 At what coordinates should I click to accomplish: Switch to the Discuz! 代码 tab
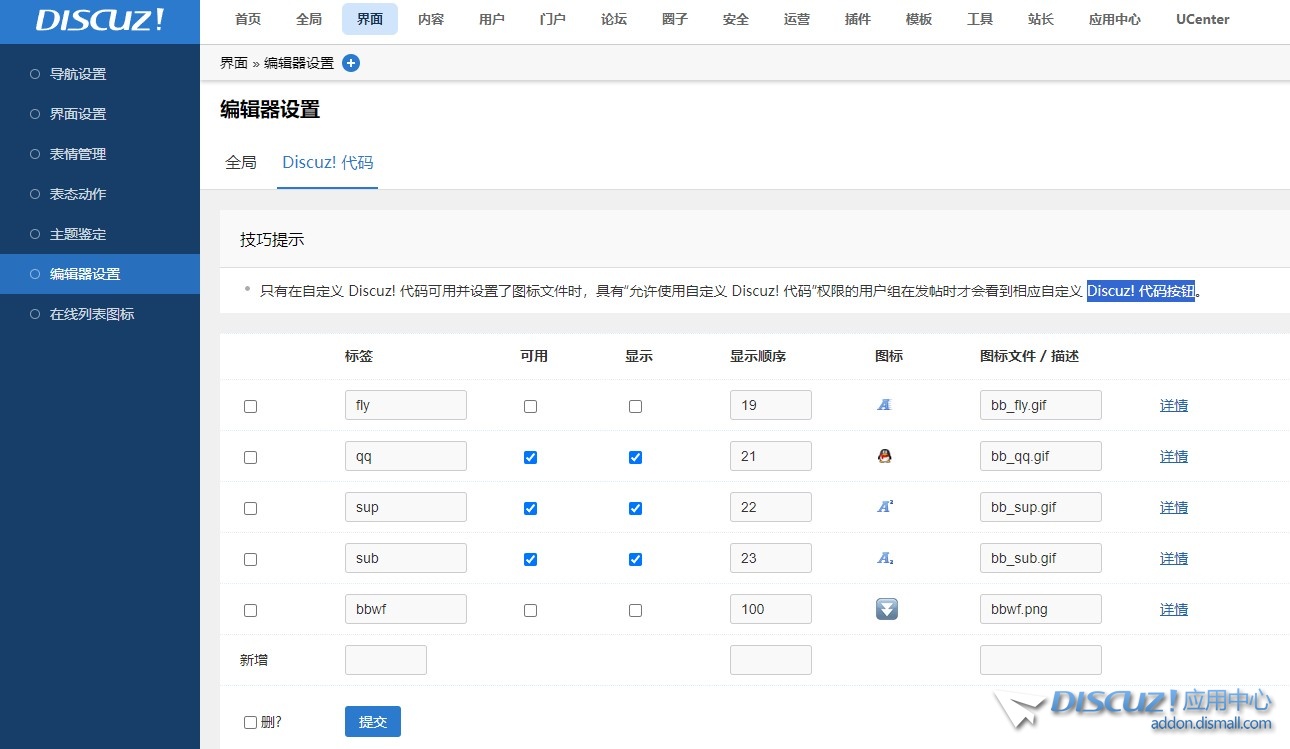[x=327, y=162]
